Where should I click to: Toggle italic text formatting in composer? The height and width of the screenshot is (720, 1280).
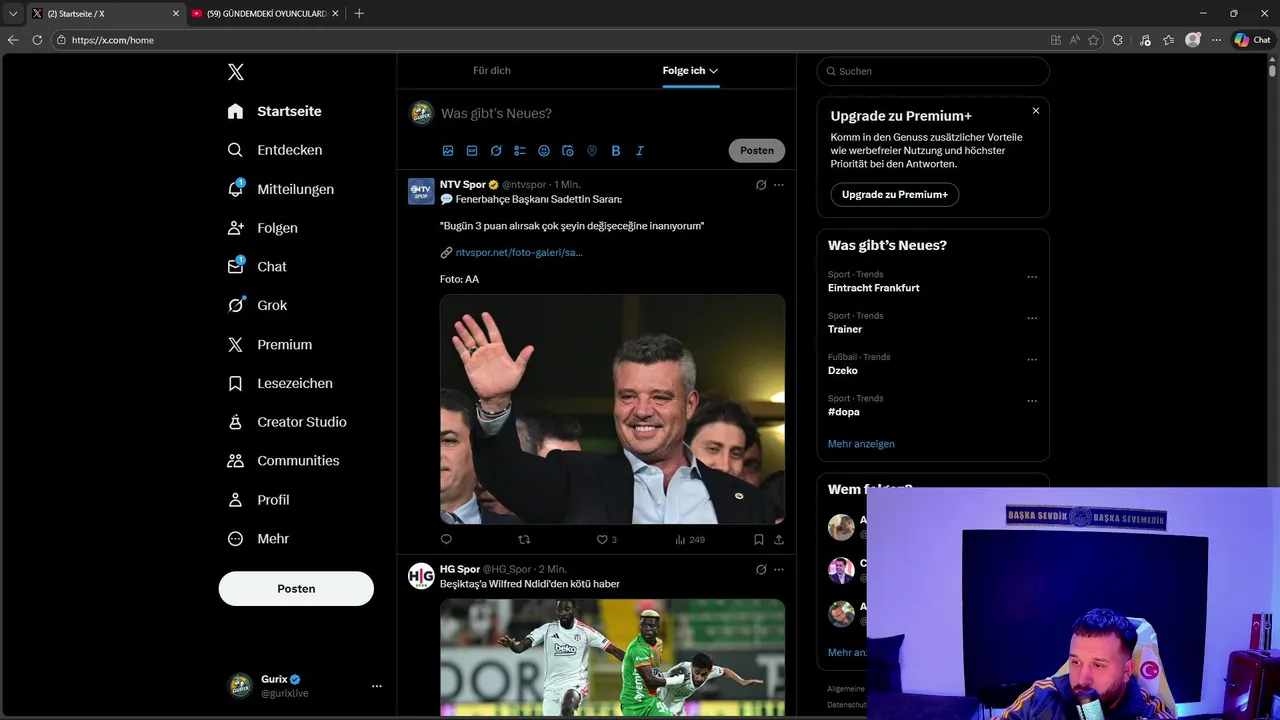coord(640,151)
